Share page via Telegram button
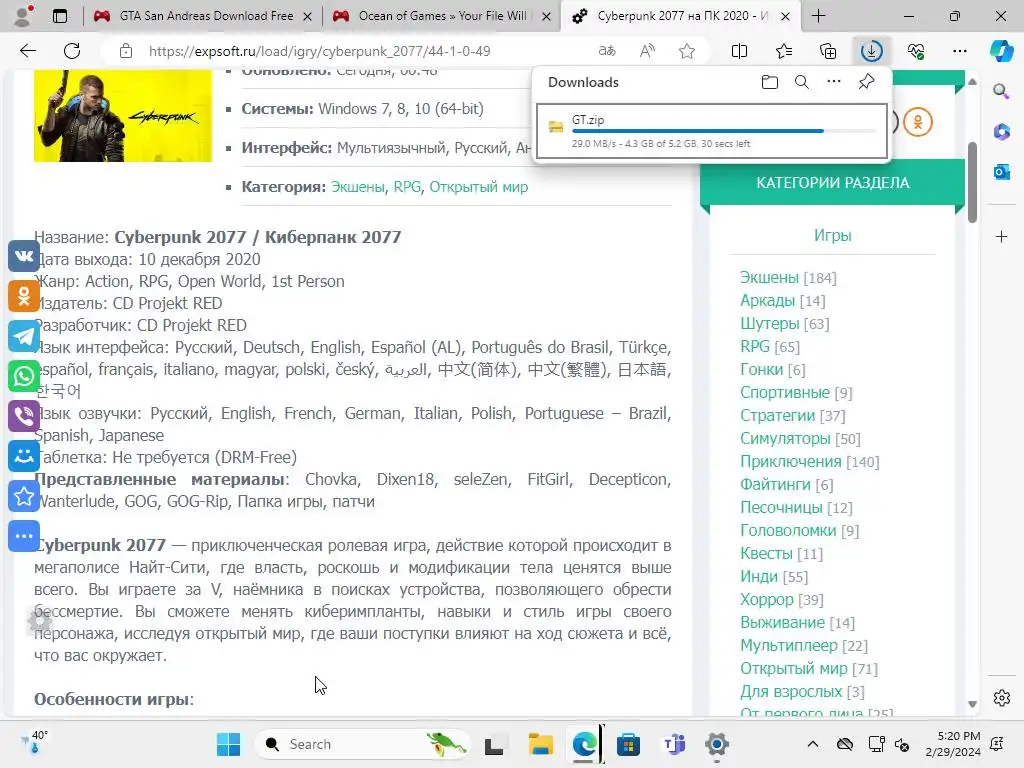 tap(24, 336)
